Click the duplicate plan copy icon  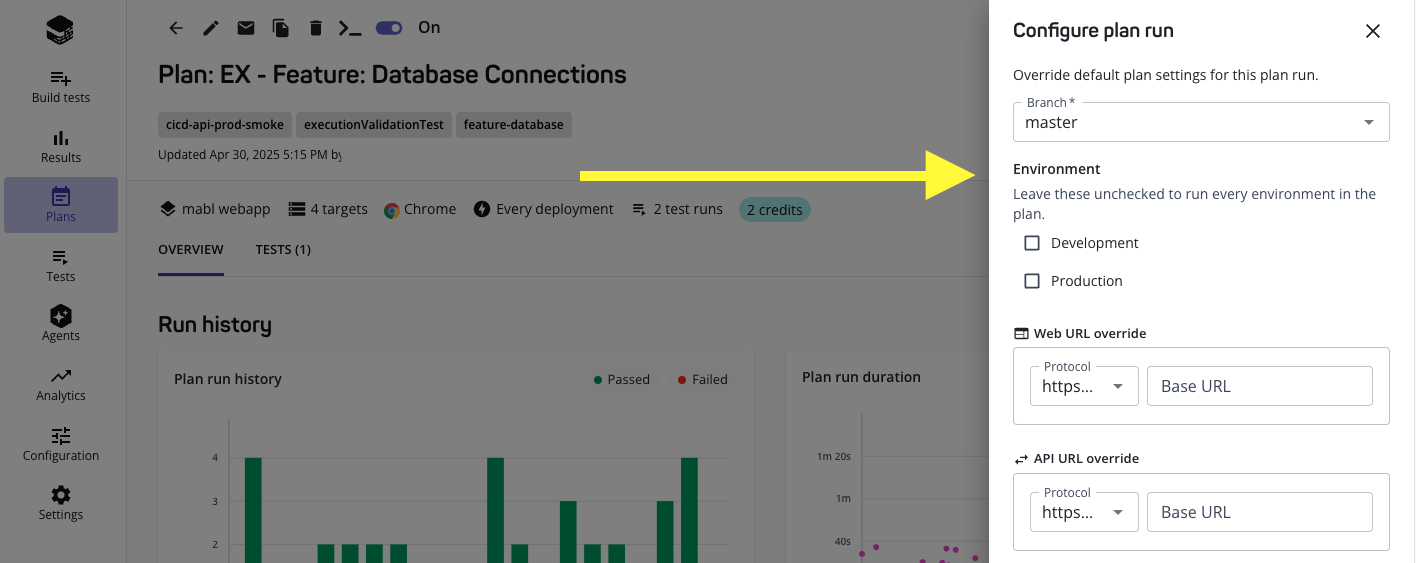pos(281,28)
